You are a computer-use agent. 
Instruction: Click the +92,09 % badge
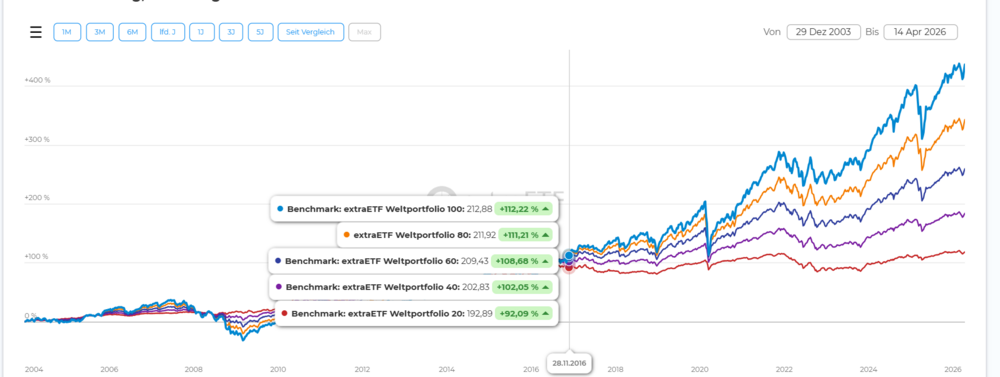click(524, 313)
